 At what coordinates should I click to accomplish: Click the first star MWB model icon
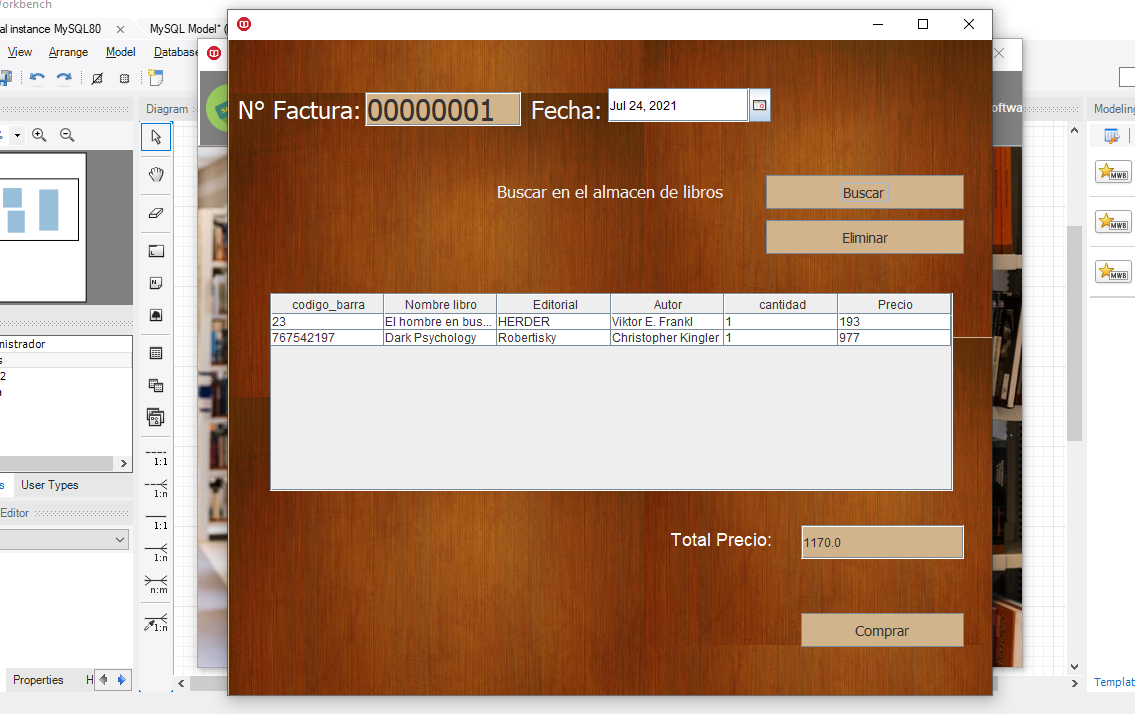(1113, 172)
